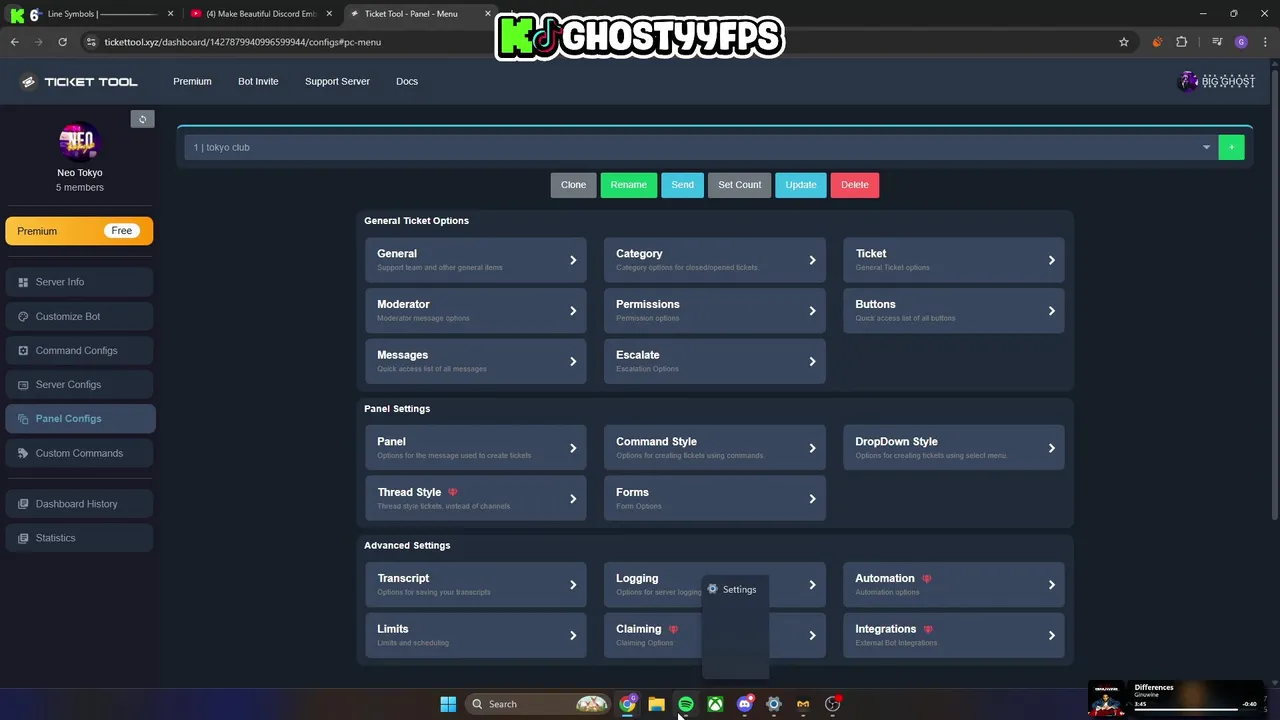
Task: Reload the page with browser refresh icon
Action: [x=62, y=42]
